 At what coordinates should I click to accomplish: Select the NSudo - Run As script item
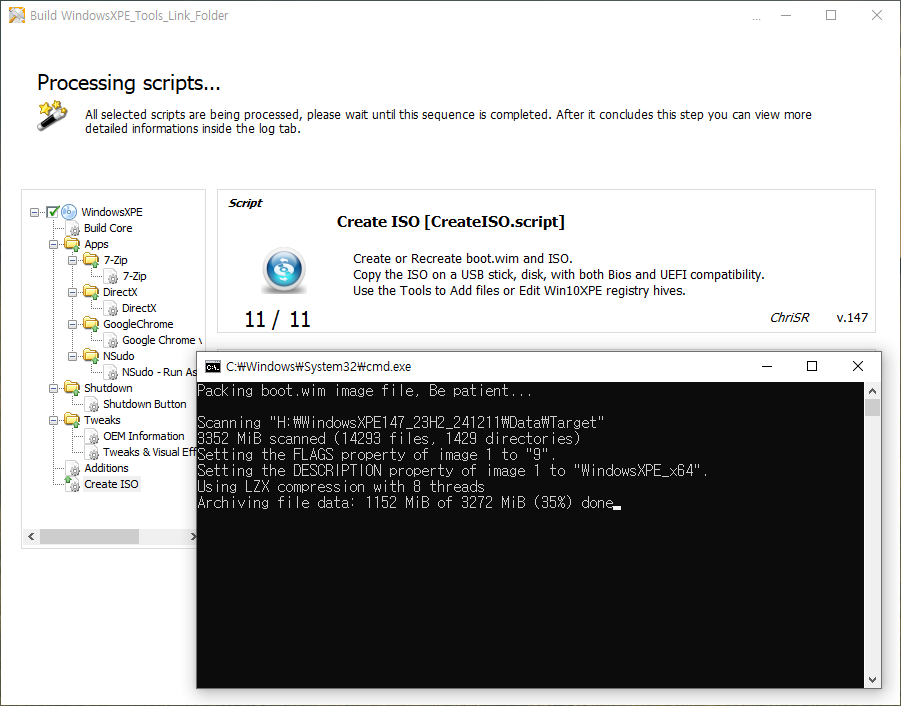(x=159, y=372)
